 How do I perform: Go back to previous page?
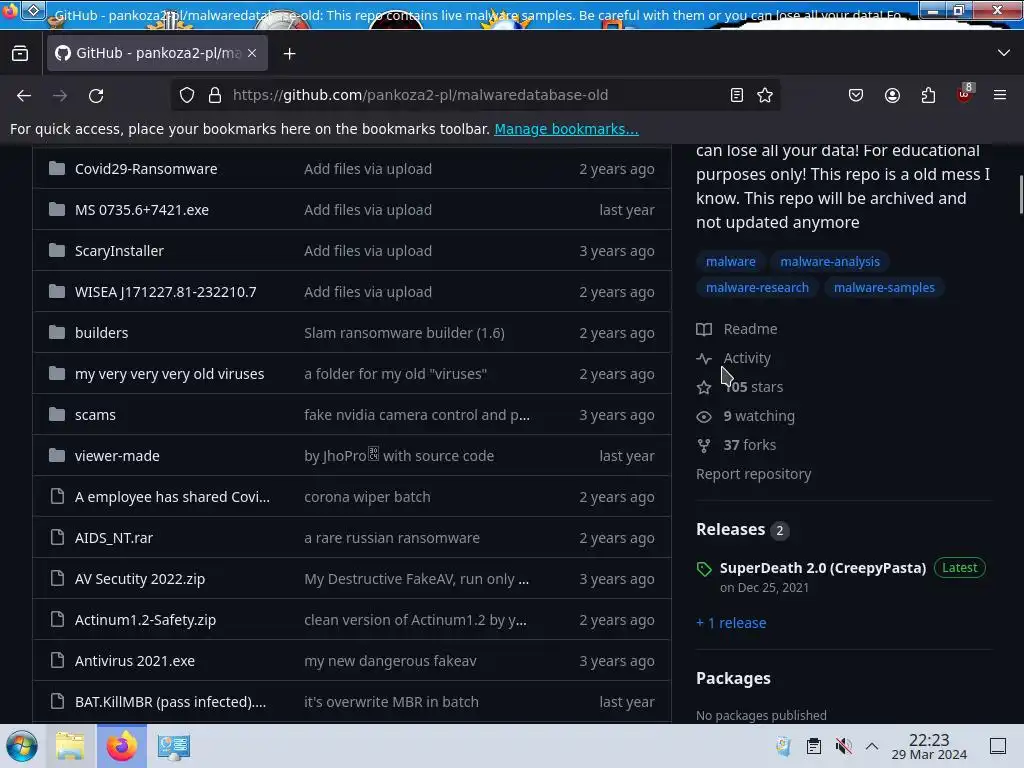pos(24,95)
